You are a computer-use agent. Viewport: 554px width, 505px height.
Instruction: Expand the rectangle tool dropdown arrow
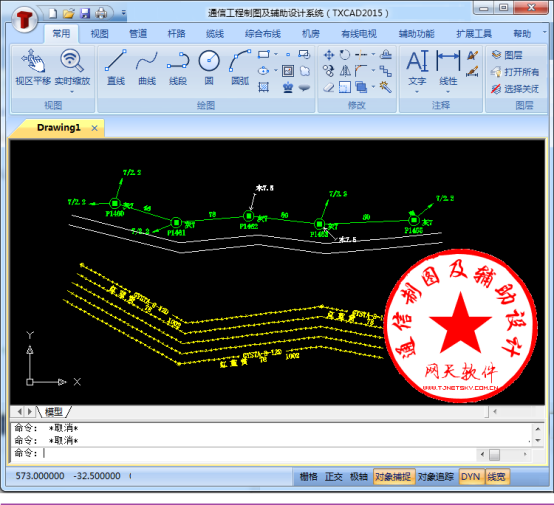(x=276, y=54)
